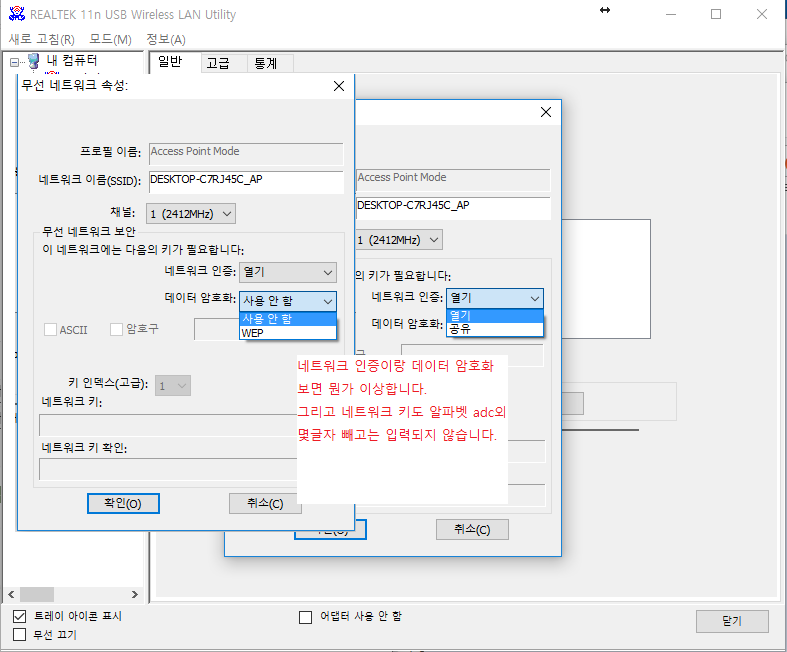Toggle the 암호구 checkbox
787x652 pixels.
[116, 329]
